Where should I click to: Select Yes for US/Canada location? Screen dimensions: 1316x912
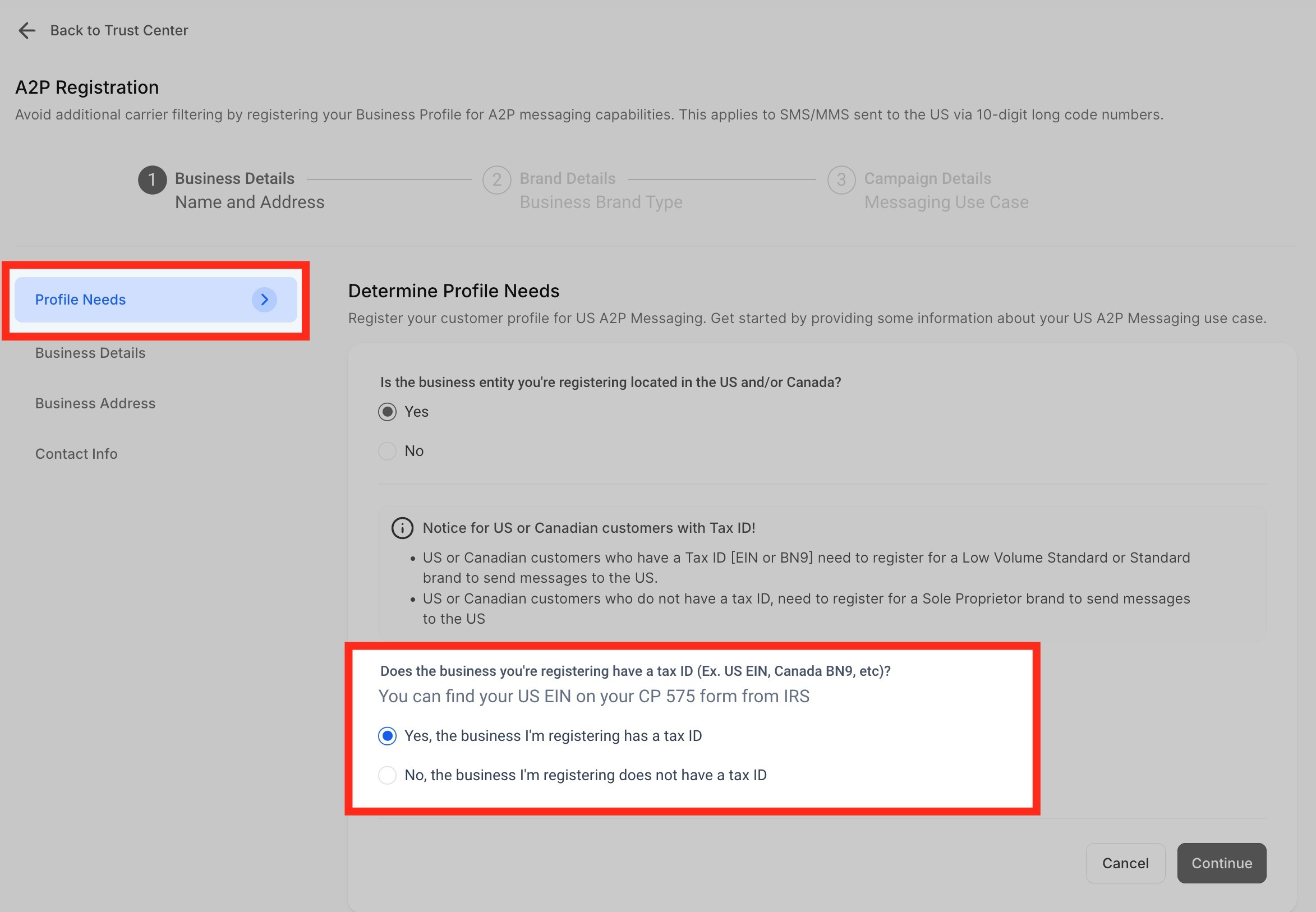(388, 412)
